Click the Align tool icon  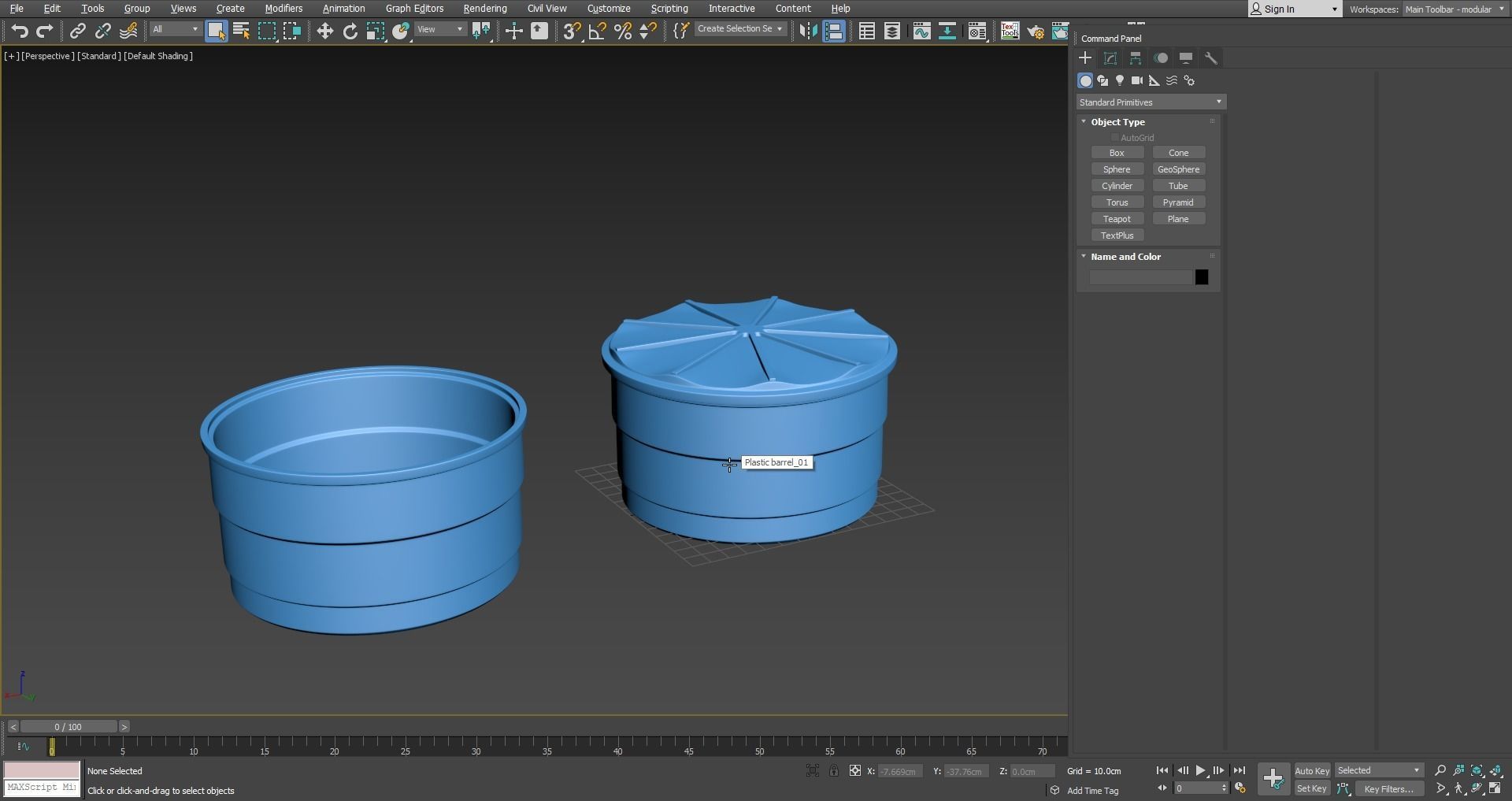[x=834, y=31]
